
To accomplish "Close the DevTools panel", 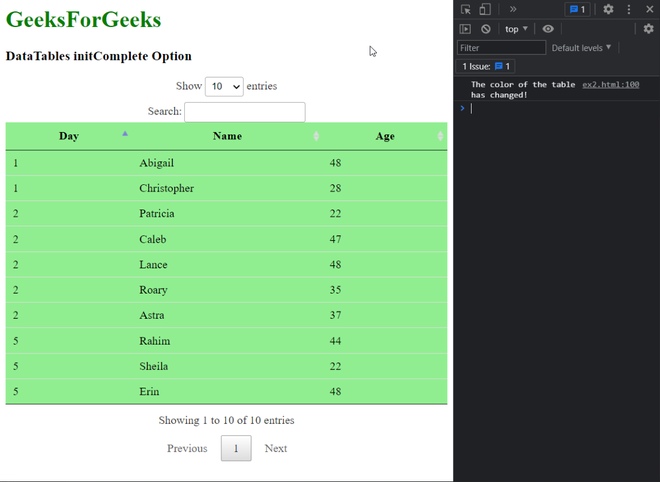I will pyautogui.click(x=649, y=9).
